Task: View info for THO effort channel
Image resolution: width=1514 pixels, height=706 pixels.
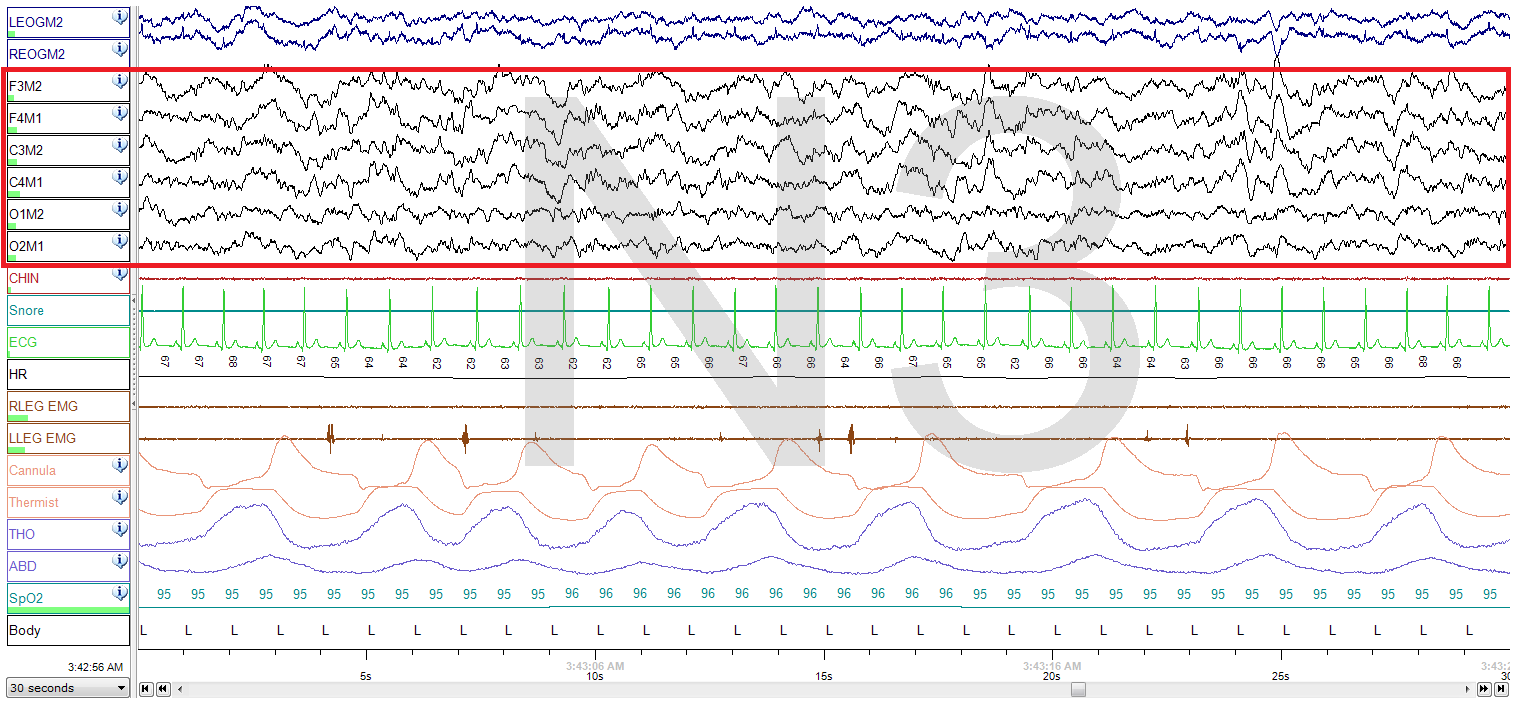Action: point(120,529)
